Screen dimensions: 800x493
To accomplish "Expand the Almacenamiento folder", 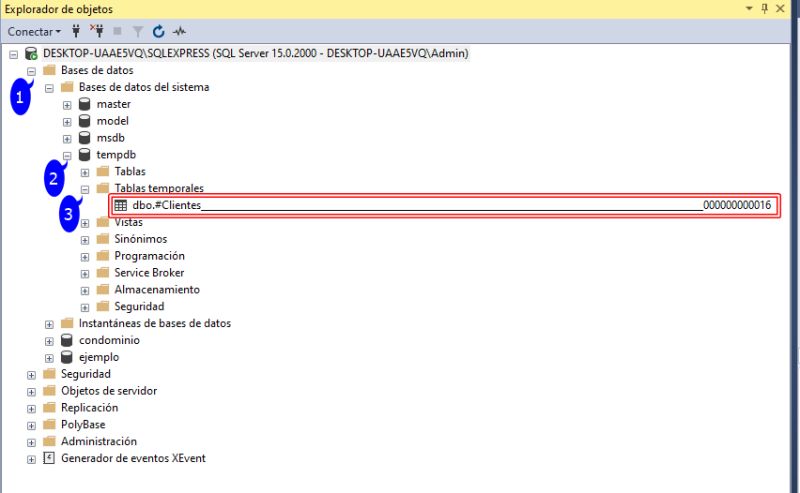I will pos(85,290).
